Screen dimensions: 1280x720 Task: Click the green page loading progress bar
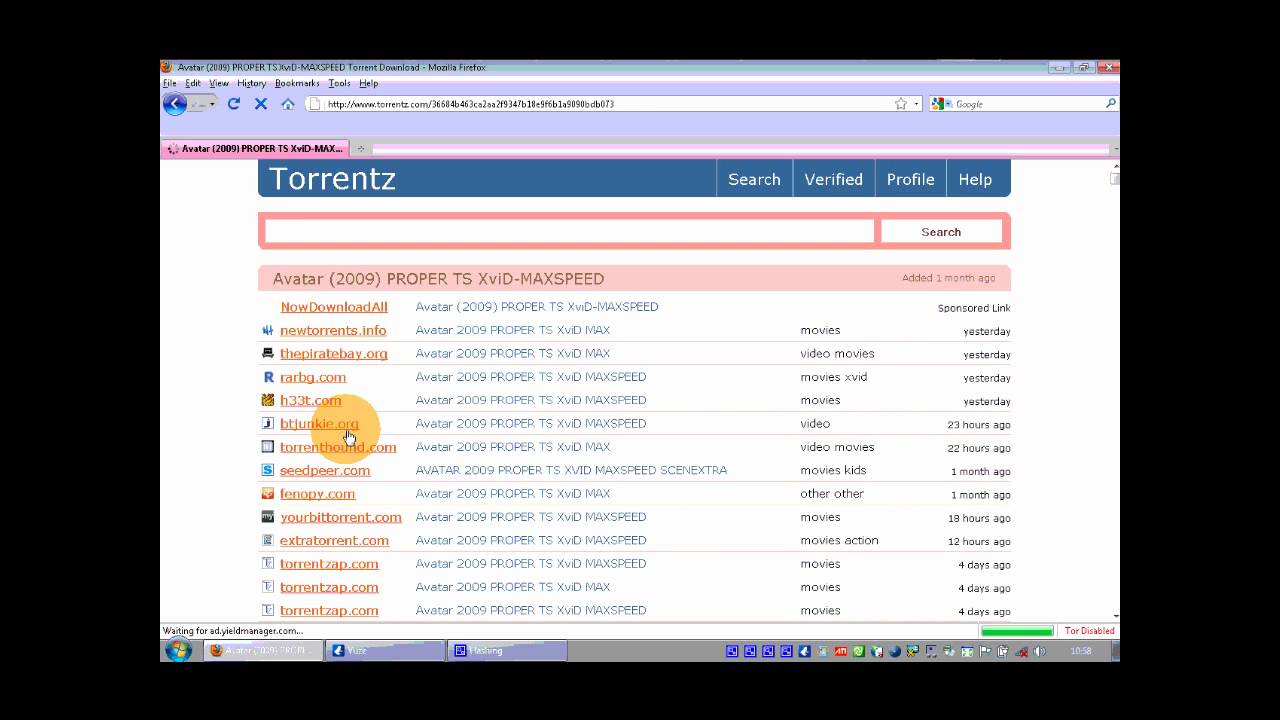[x=1017, y=631]
